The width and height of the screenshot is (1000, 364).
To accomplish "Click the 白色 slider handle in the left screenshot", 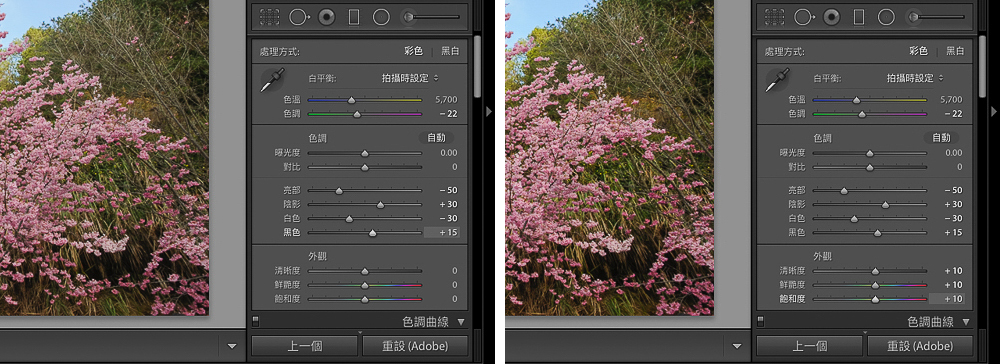I will (349, 219).
